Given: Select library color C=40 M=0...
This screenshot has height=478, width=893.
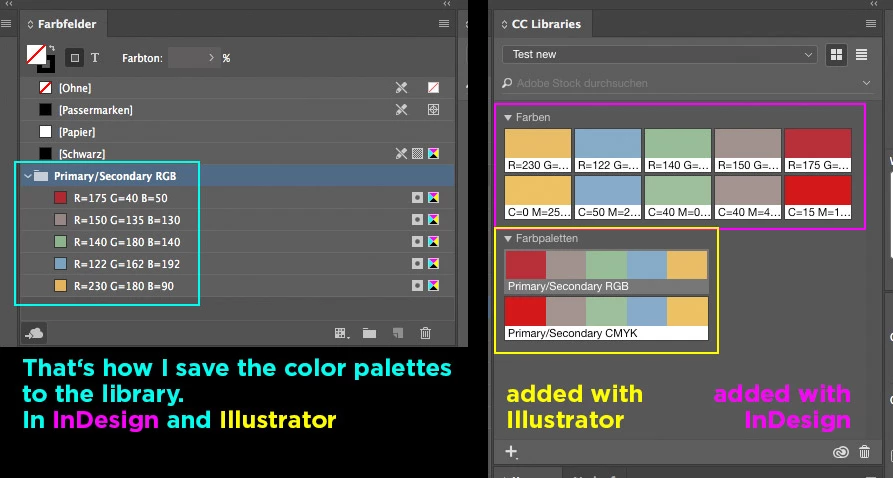Looking at the screenshot, I should 678,197.
